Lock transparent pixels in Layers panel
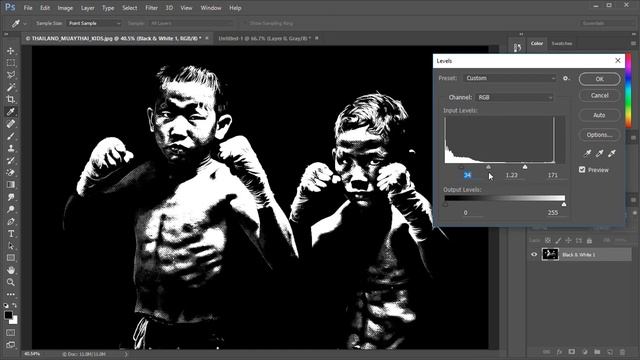Screen dimensions: 640x360 pyautogui.click(x=548, y=240)
